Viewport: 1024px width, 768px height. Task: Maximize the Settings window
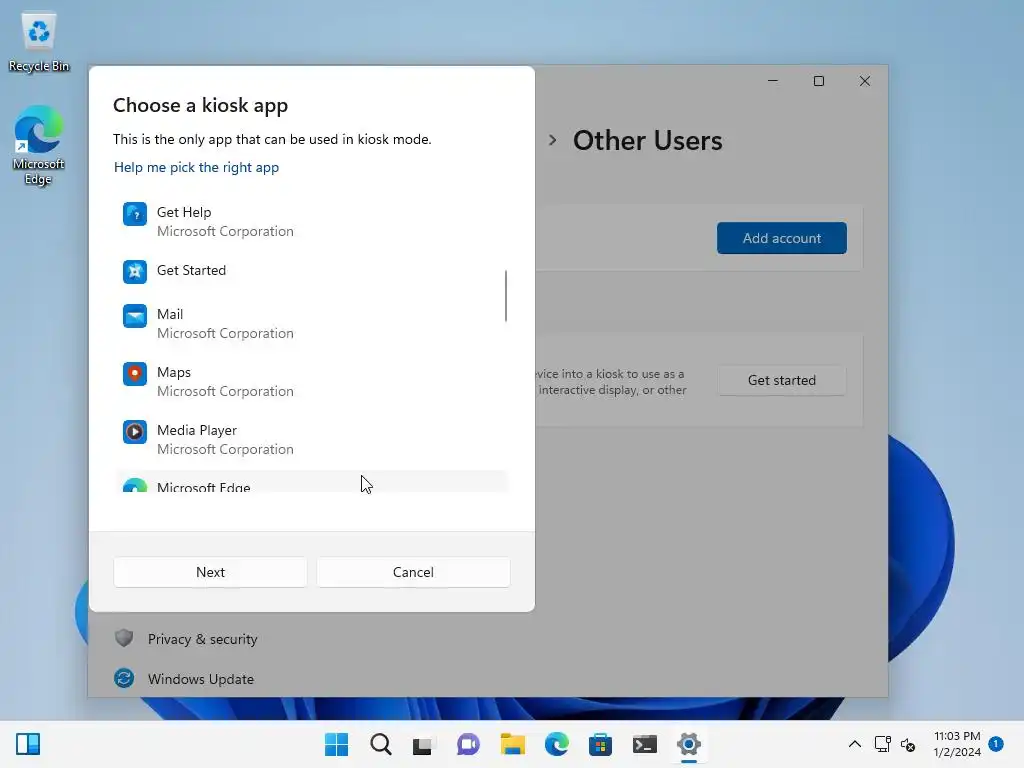[x=819, y=81]
